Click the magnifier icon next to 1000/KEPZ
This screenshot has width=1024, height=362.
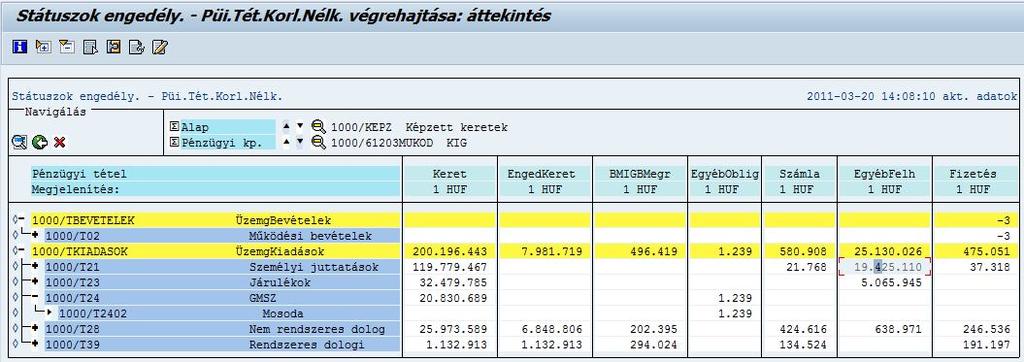[319, 127]
